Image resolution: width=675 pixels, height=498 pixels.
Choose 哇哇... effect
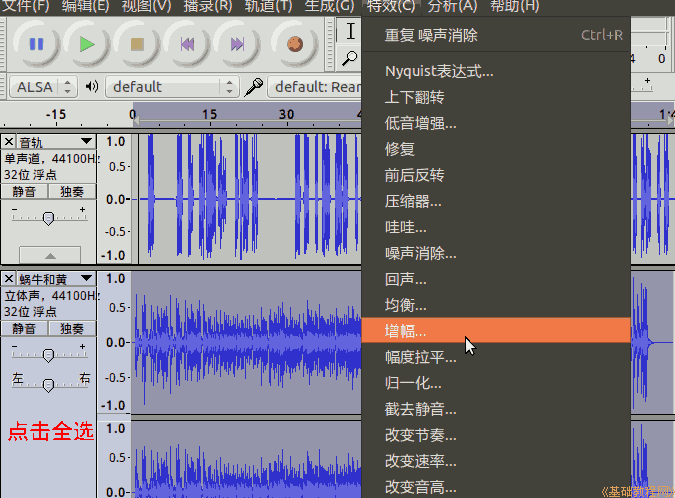click(496, 227)
